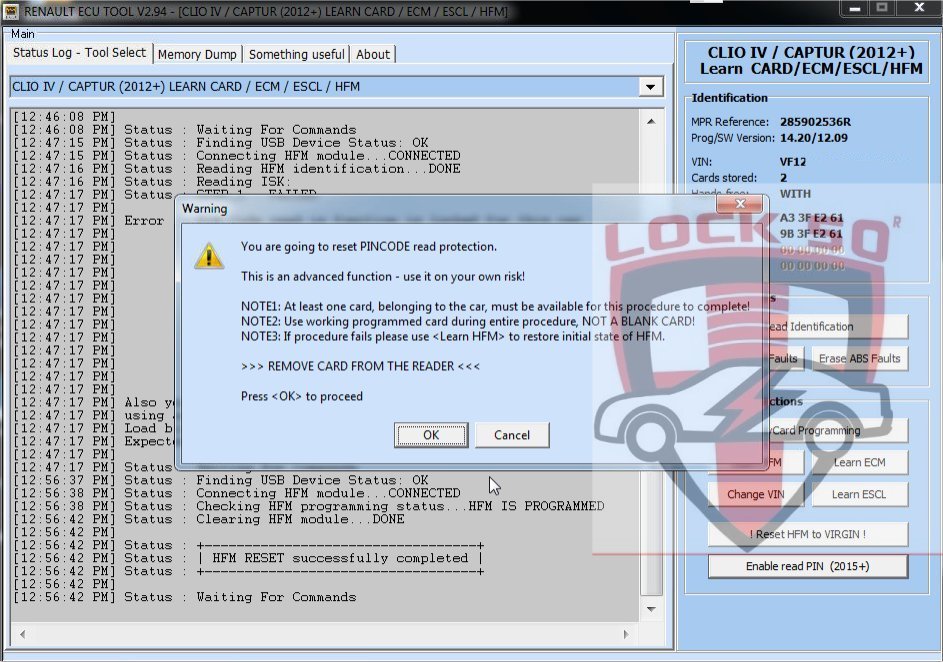Click the Learn ESCL button
This screenshot has width=943, height=662.
858,494
